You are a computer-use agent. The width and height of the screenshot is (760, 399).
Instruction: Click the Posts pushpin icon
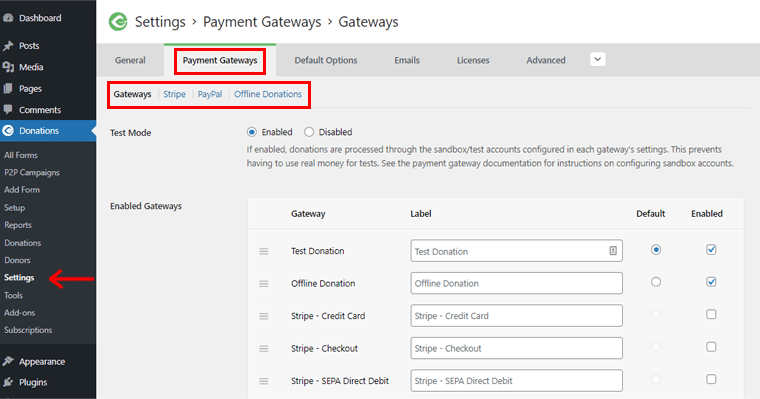8,46
